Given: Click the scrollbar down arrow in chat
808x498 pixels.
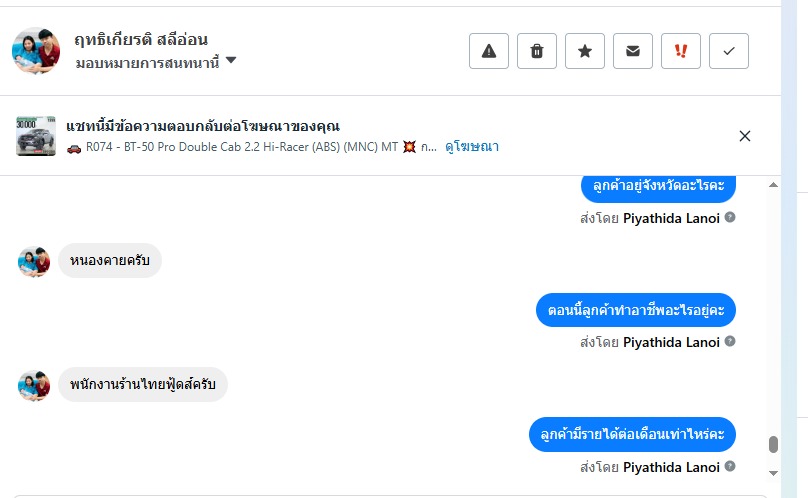Looking at the screenshot, I should pyautogui.click(x=773, y=472).
